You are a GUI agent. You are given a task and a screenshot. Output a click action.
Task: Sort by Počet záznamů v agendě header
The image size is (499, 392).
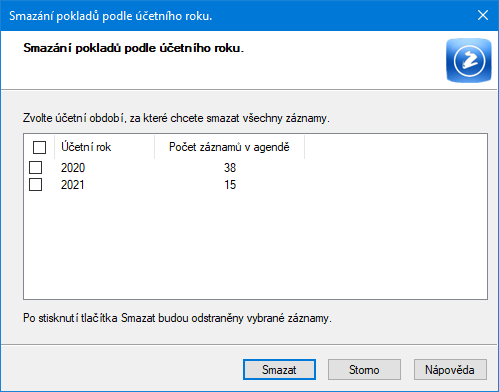tap(229, 147)
